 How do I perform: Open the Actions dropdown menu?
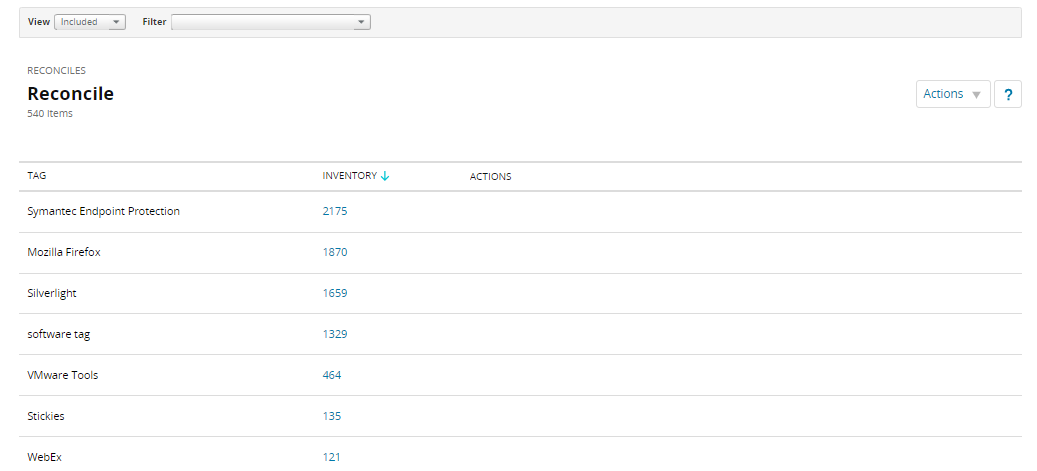pyautogui.click(x=952, y=94)
